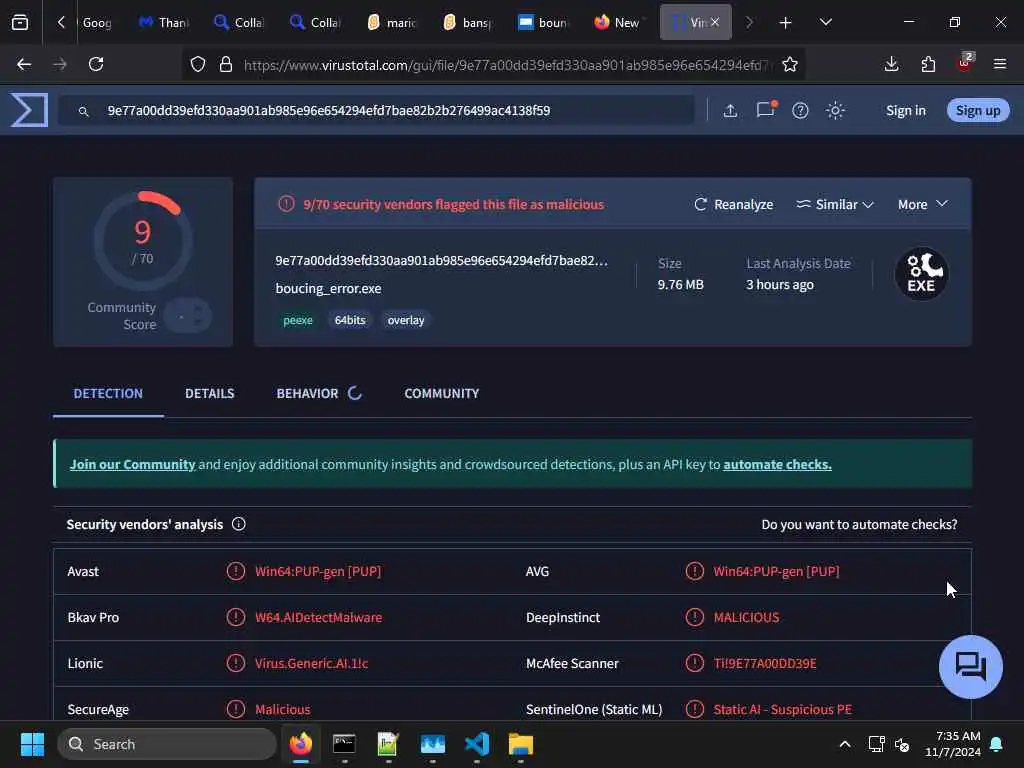Click the DeepInstinct alert icon
1024x768 pixels.
[695, 617]
